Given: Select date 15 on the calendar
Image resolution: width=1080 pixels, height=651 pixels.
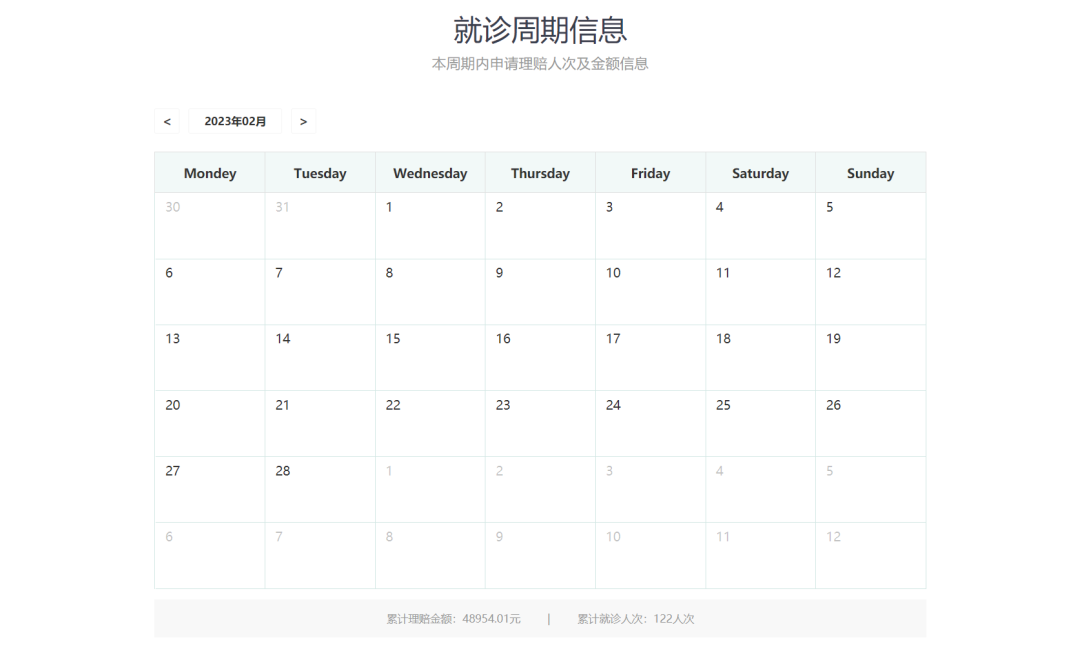Looking at the screenshot, I should pos(430,358).
